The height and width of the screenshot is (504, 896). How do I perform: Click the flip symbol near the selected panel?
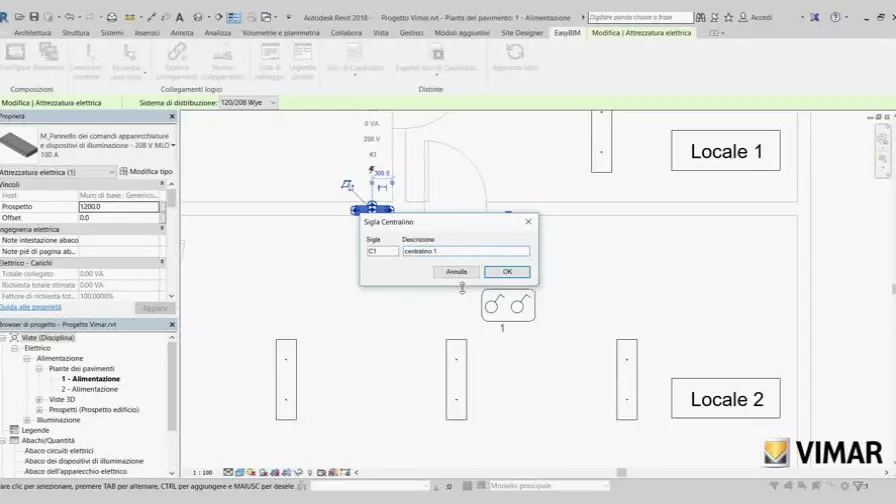(x=347, y=185)
